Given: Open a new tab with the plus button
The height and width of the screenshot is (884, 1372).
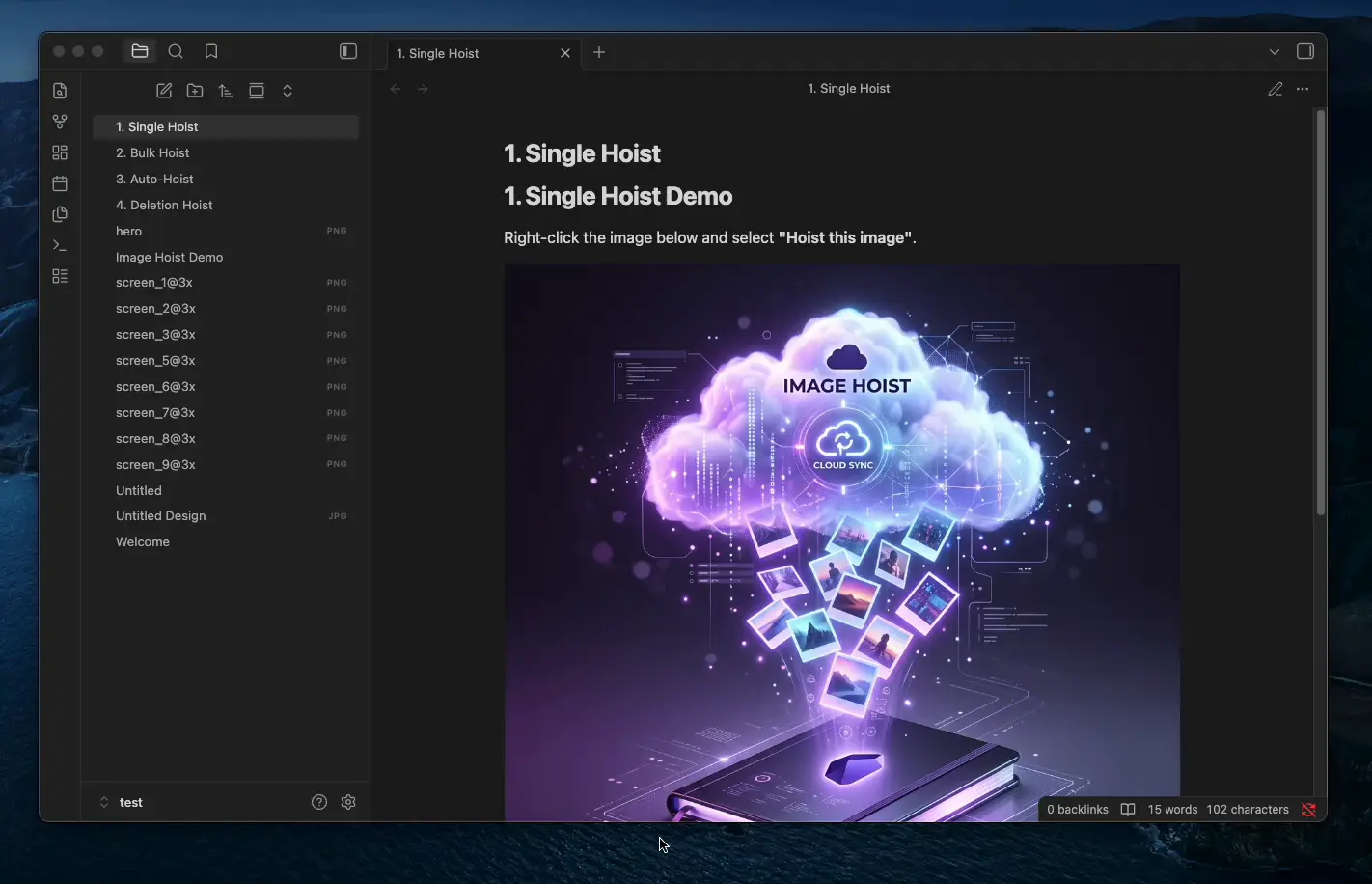Looking at the screenshot, I should pos(599,52).
